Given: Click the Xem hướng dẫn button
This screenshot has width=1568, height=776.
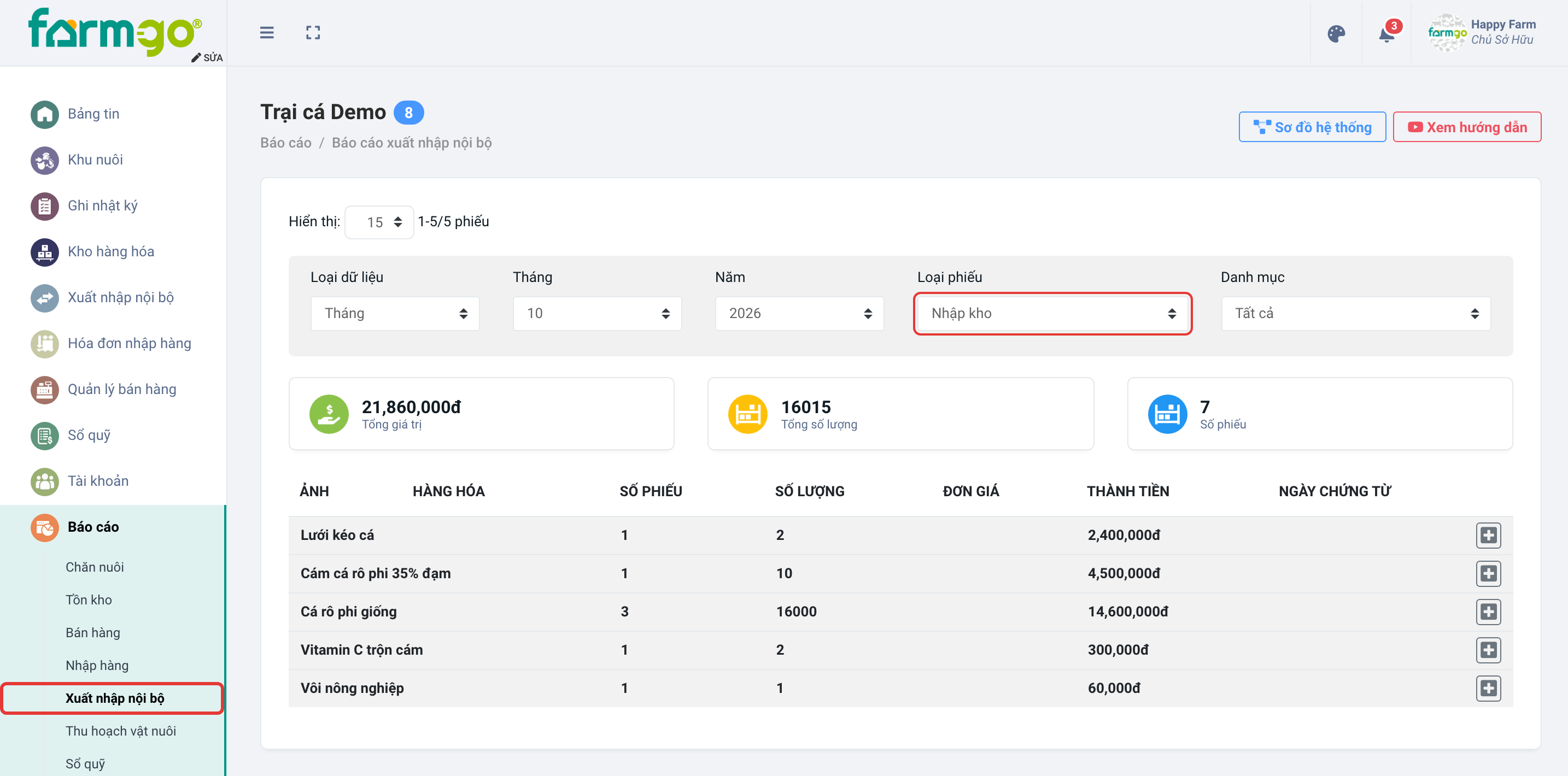Looking at the screenshot, I should (x=1467, y=127).
